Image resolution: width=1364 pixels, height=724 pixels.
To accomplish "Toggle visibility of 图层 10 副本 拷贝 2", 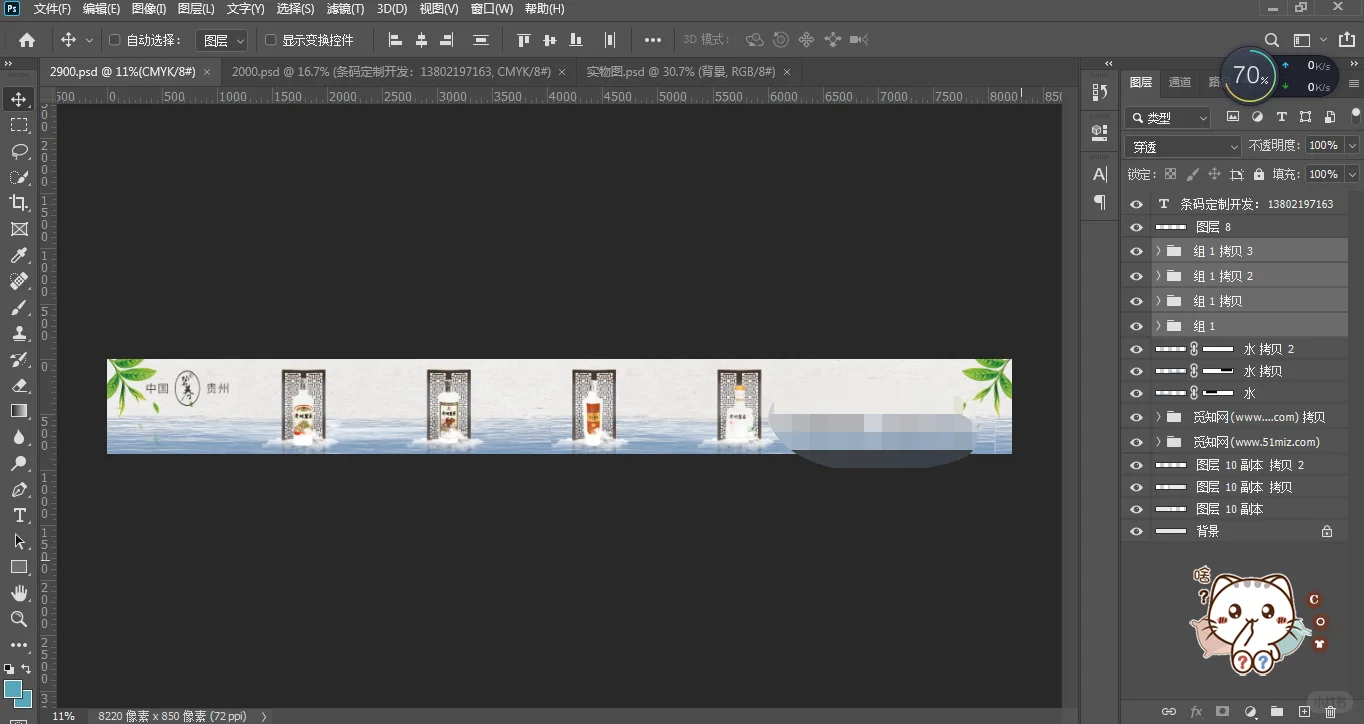I will point(1136,465).
